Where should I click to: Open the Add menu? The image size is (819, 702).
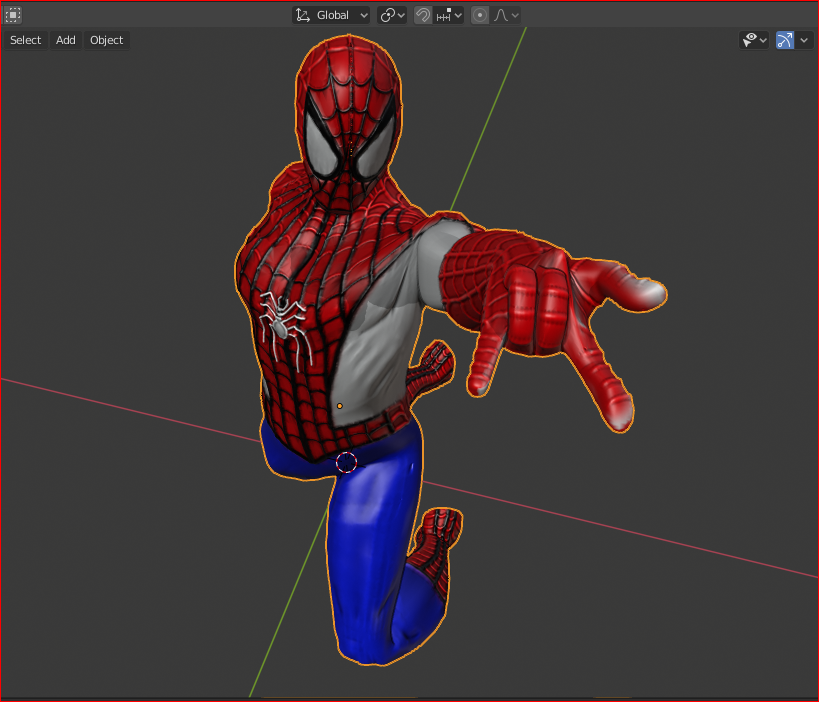[66, 40]
